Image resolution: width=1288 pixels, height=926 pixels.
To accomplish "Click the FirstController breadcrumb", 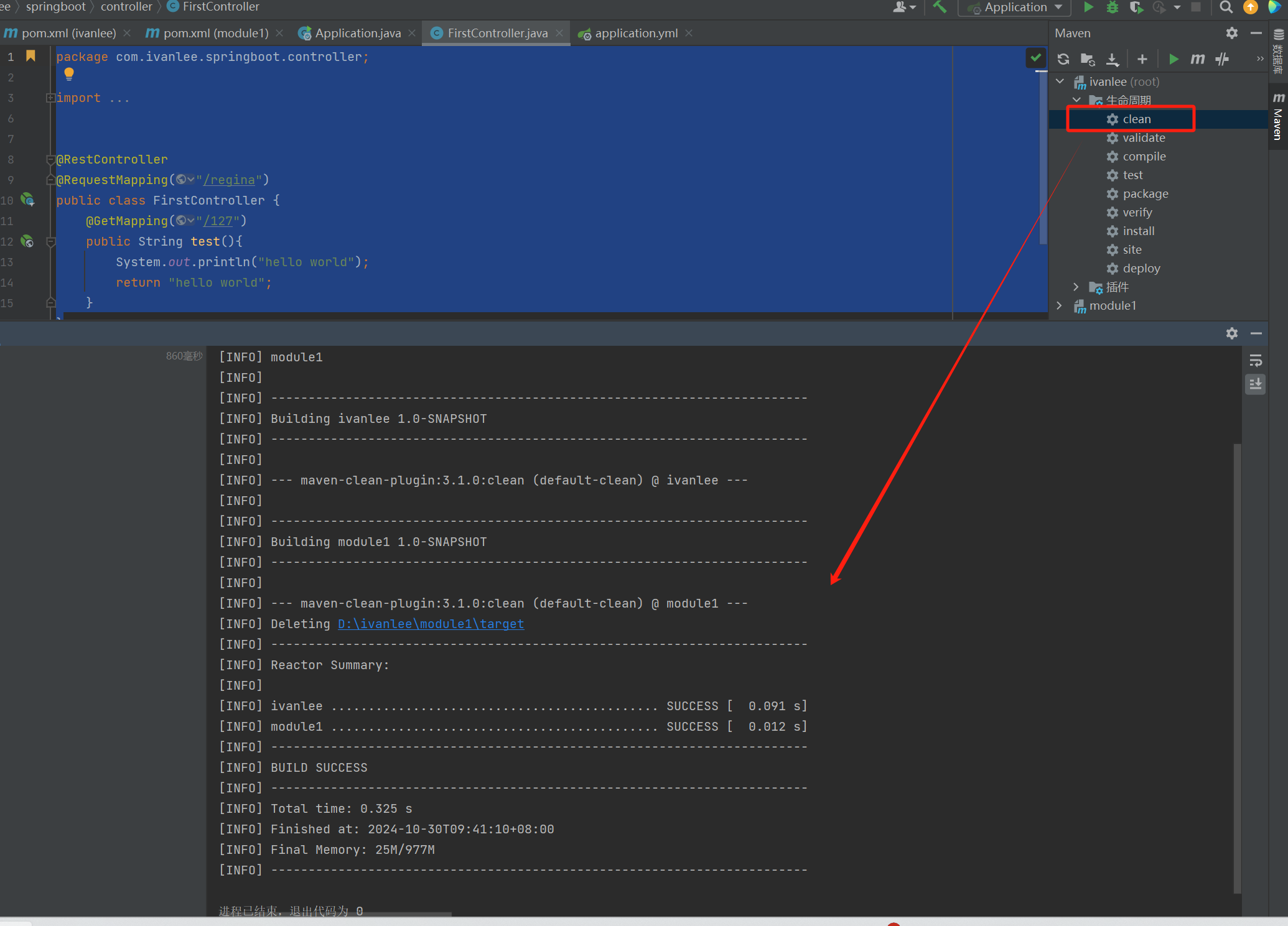I will 214,7.
